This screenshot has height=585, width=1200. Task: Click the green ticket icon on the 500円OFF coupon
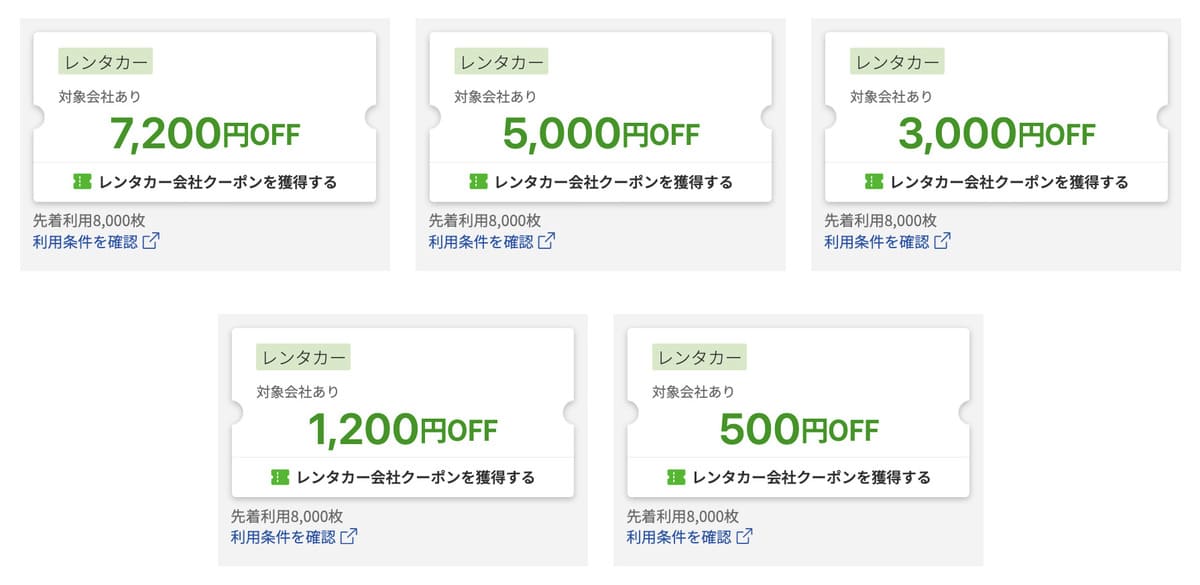point(676,477)
